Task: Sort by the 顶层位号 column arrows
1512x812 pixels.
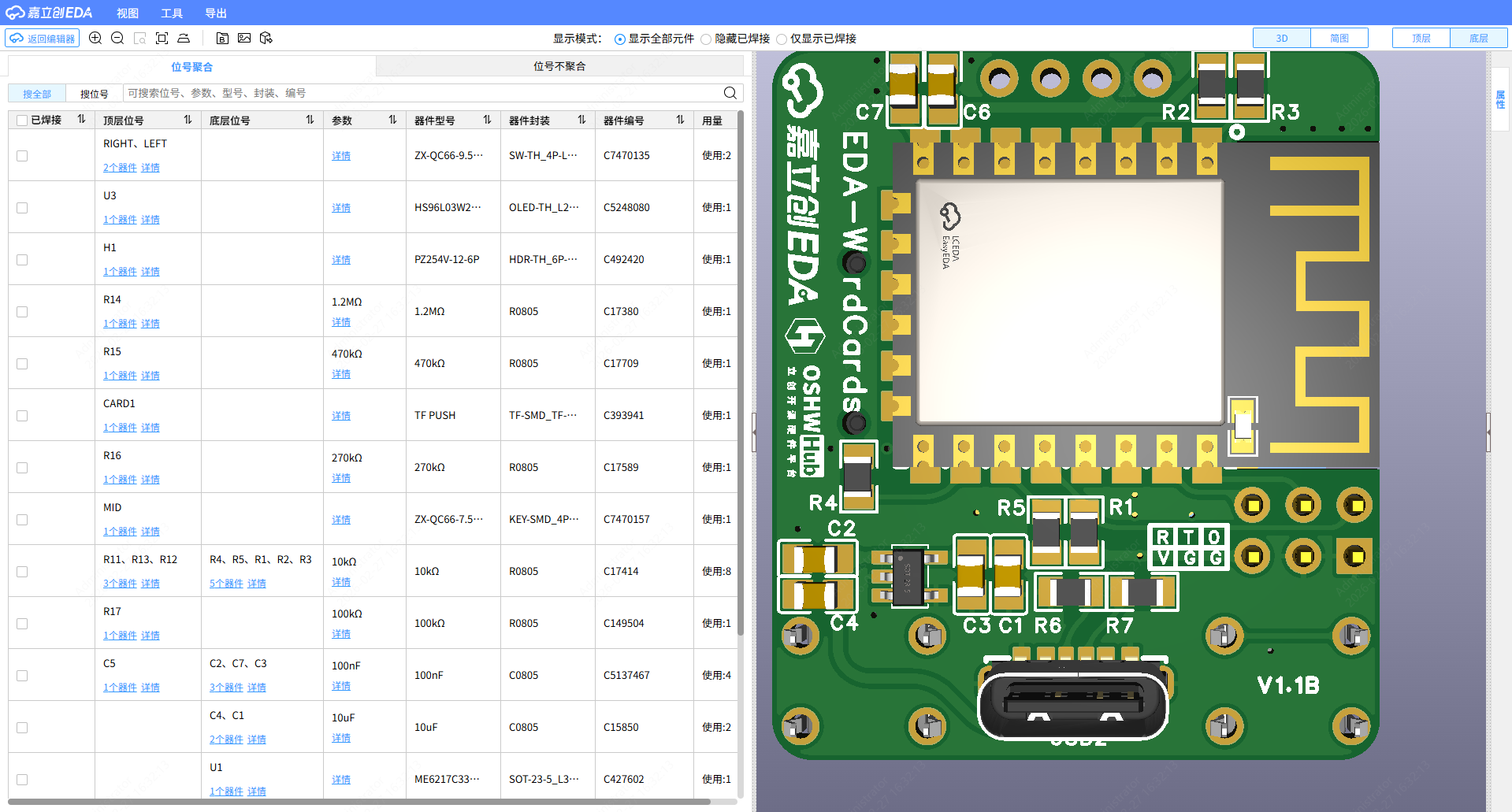Action: click(x=188, y=120)
